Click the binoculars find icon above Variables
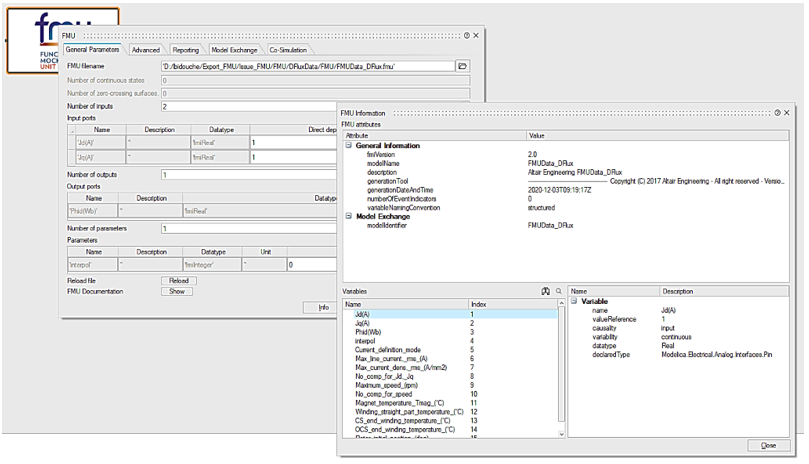The image size is (809, 464). (546, 291)
